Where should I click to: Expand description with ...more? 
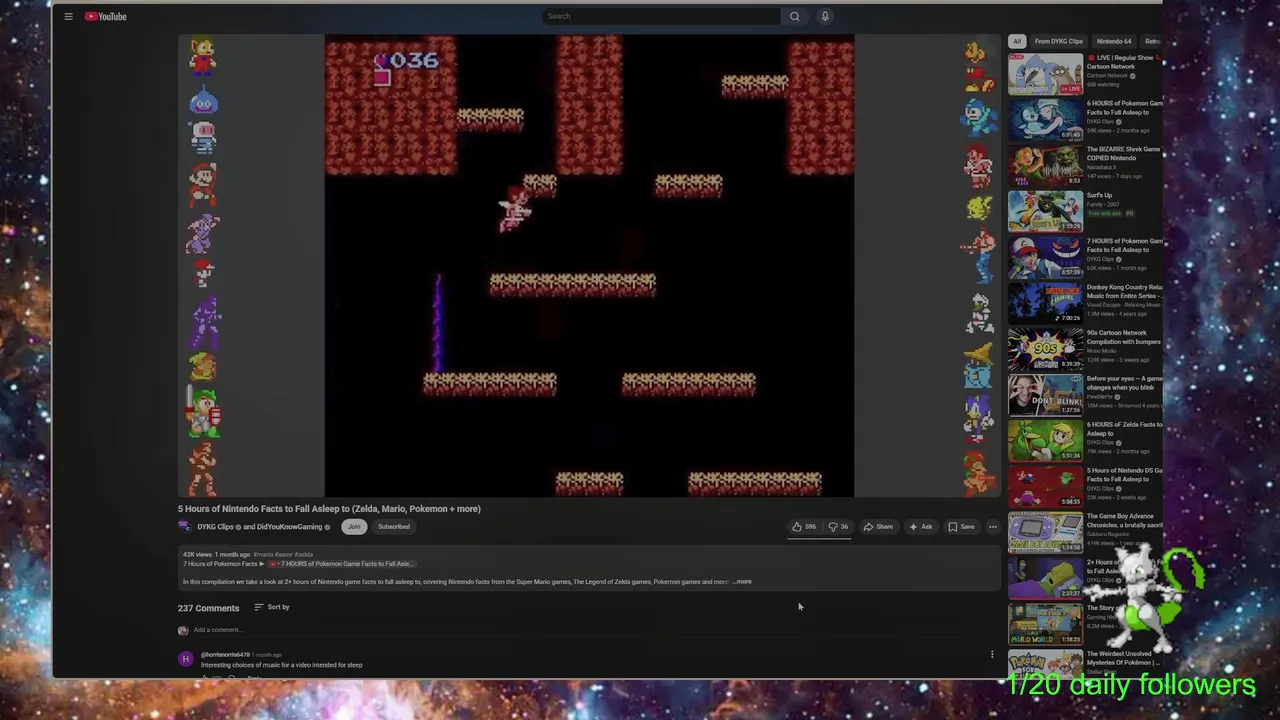click(742, 582)
